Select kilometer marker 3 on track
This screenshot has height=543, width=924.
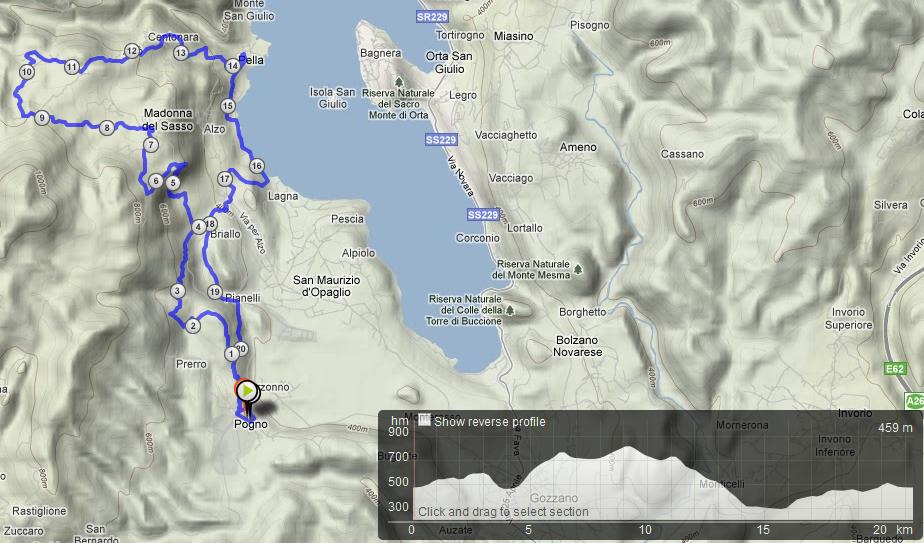tap(177, 291)
